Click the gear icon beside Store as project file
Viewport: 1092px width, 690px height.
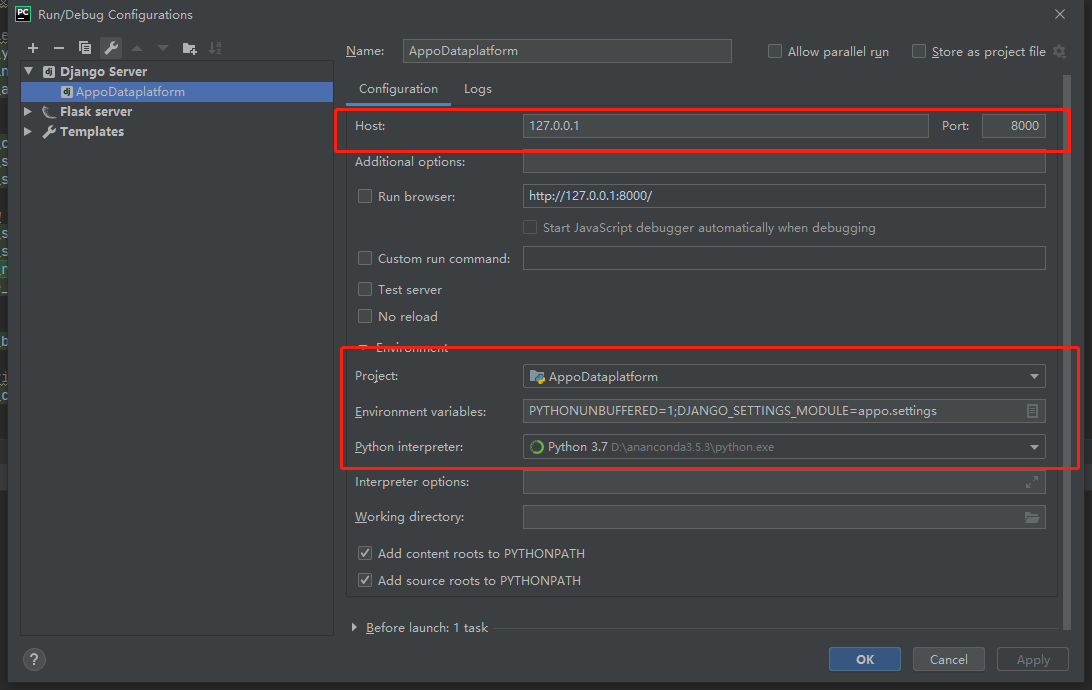(1059, 52)
